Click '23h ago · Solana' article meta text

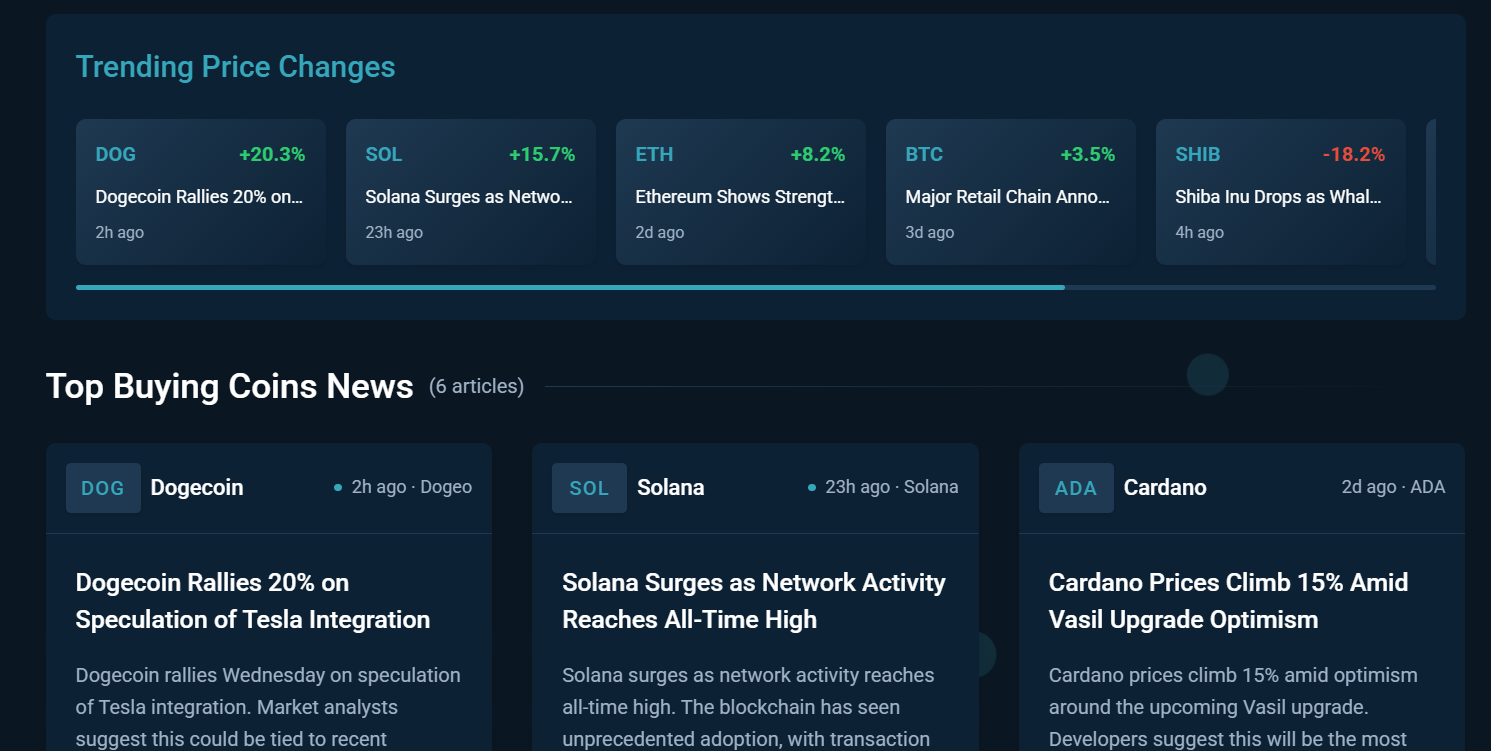(891, 487)
